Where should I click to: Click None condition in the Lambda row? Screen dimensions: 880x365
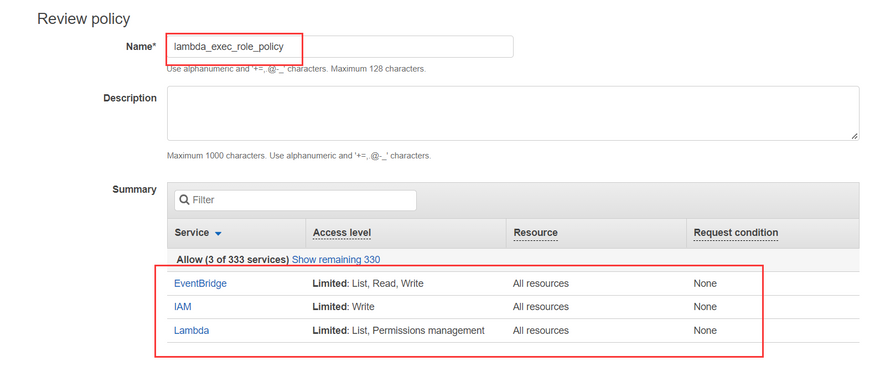click(705, 331)
